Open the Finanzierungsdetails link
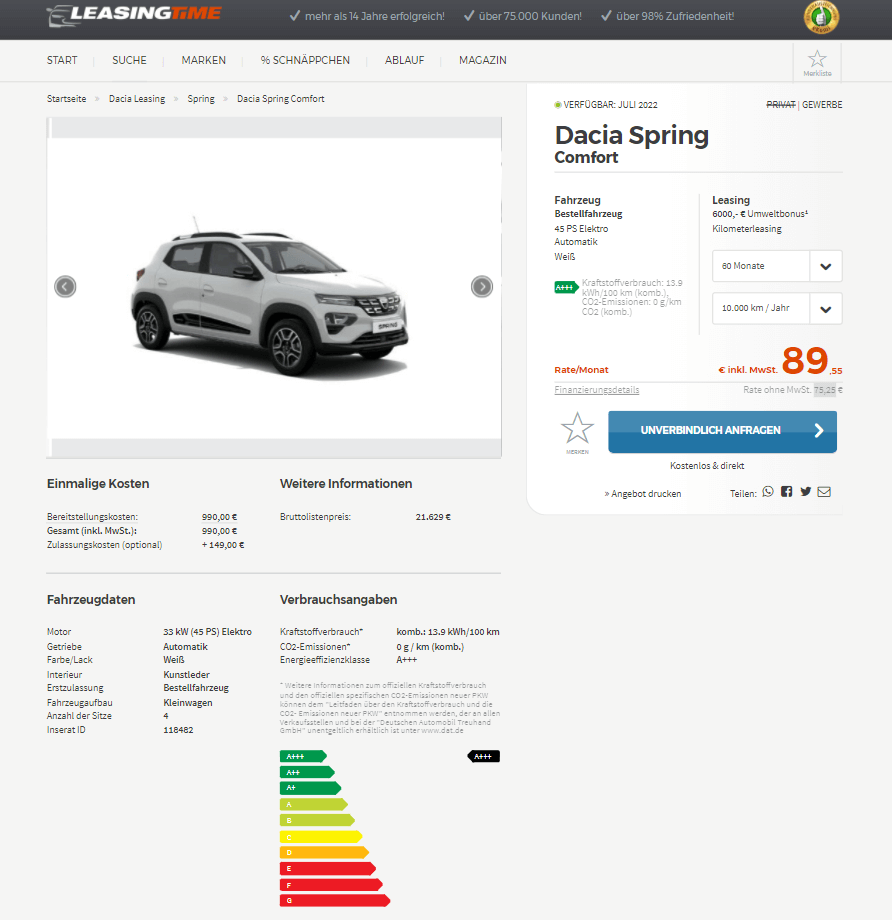Image resolution: width=892 pixels, height=920 pixels. coord(597,390)
